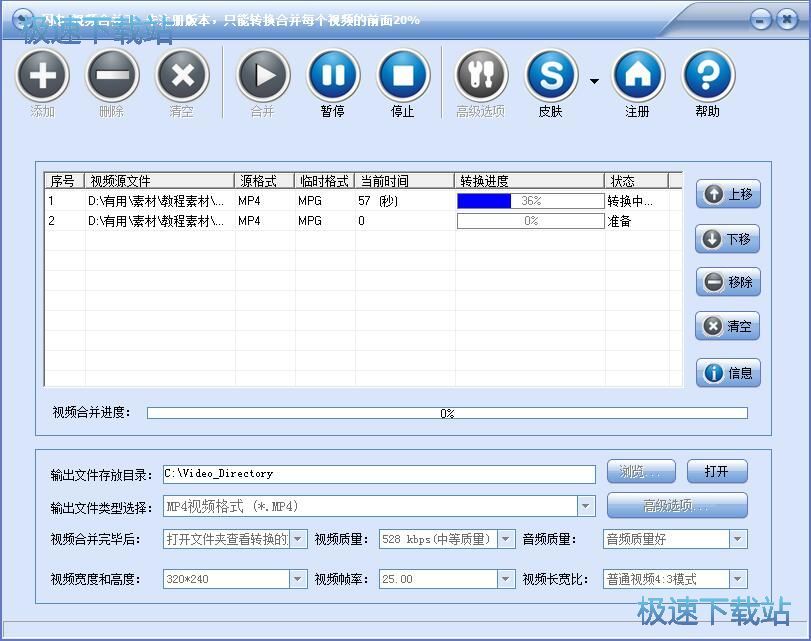Click the Open (打开) folder button
The height and width of the screenshot is (641, 811).
[x=716, y=472]
